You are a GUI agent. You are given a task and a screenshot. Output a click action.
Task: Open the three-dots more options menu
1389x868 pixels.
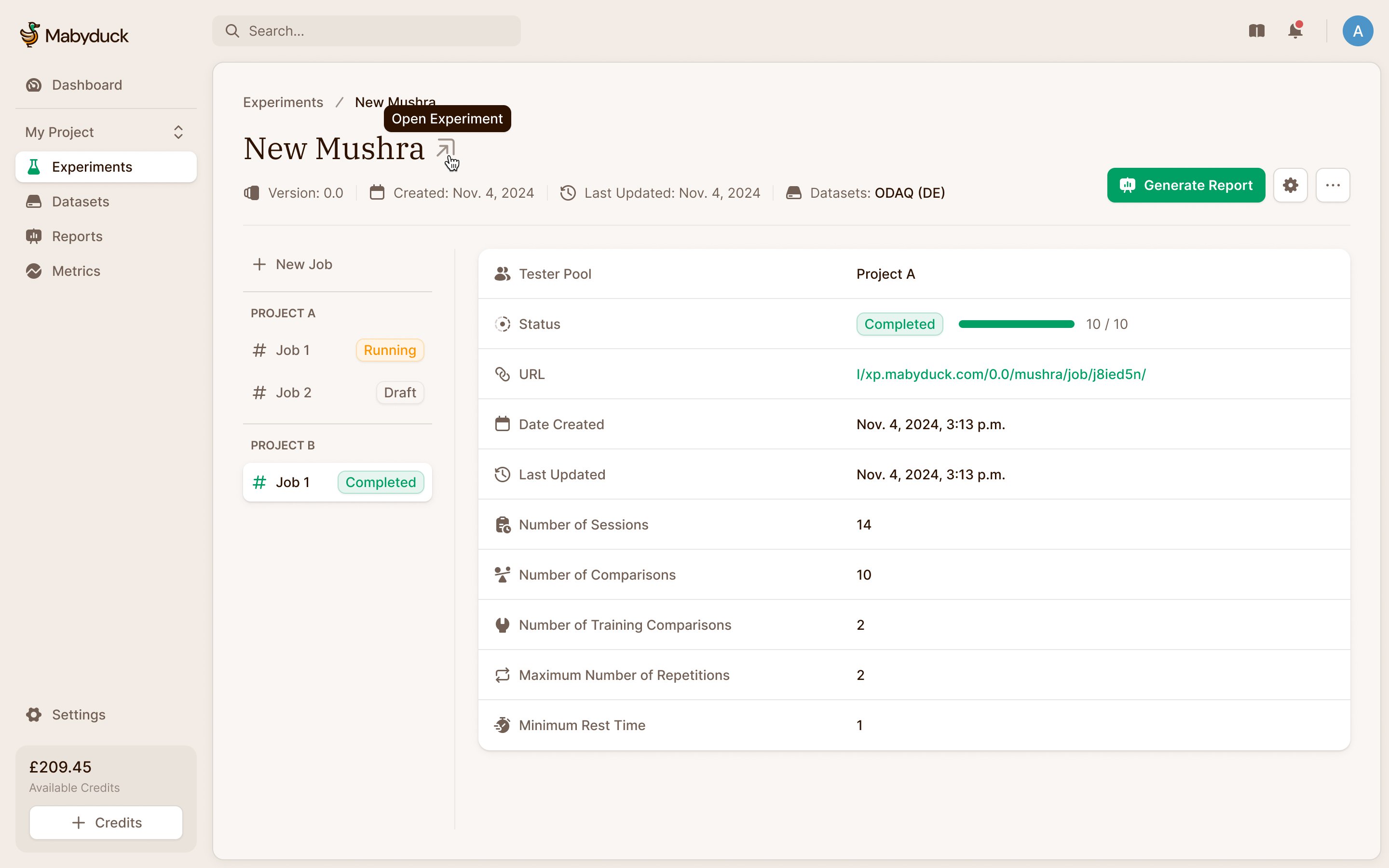(x=1333, y=185)
